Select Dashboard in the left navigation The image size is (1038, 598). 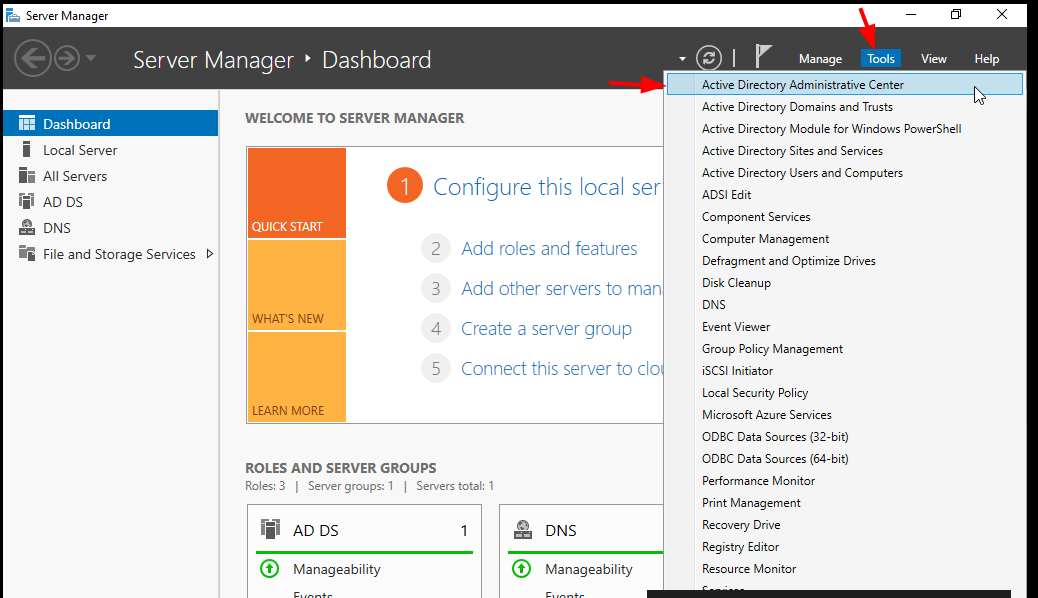(111, 124)
